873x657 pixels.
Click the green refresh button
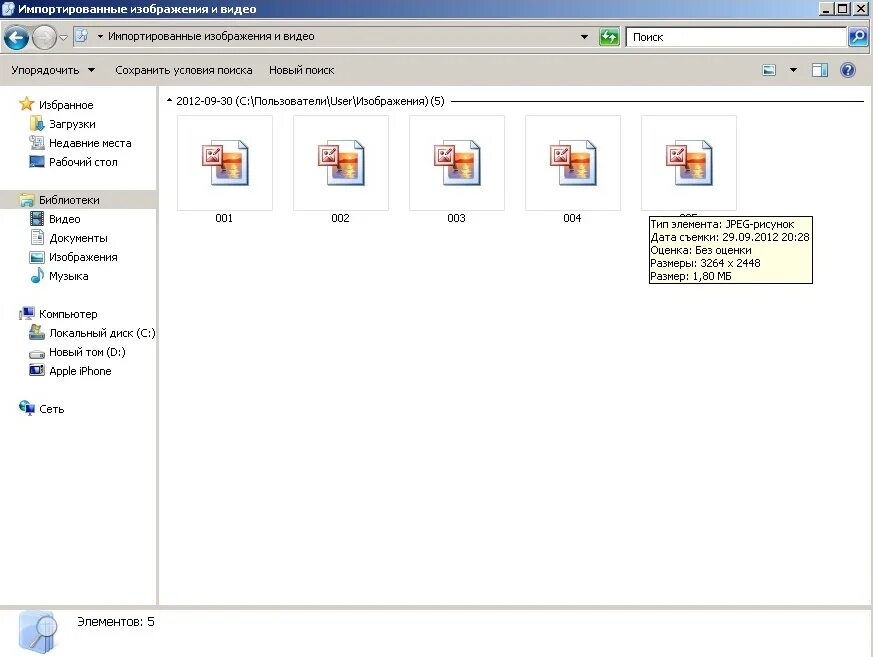pos(609,37)
